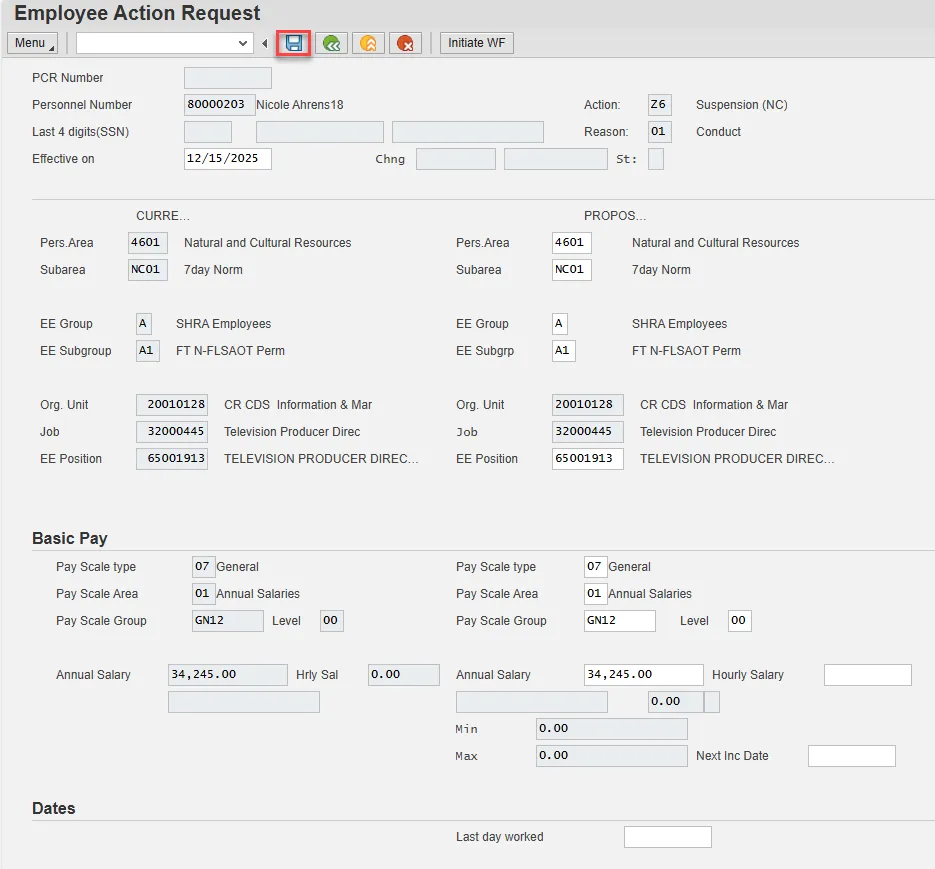Select the Hourly Salary input field
The image size is (935, 869).
867,675
